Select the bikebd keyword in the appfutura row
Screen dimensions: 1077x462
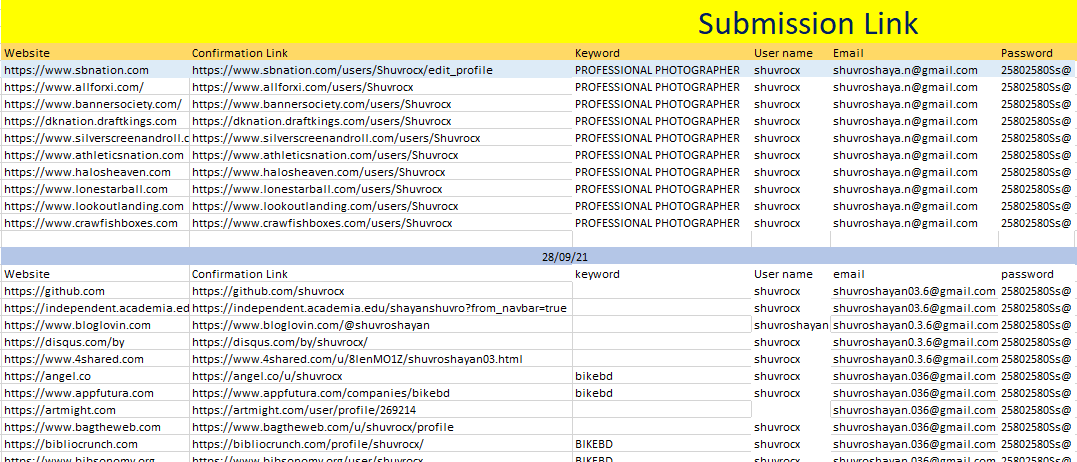tap(595, 393)
